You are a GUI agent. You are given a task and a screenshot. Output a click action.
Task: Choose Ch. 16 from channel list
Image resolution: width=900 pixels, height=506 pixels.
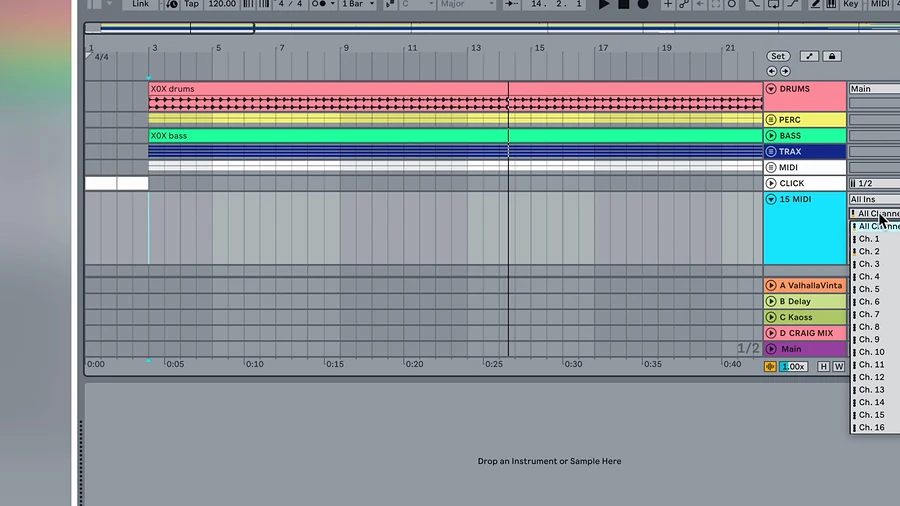pos(875,427)
